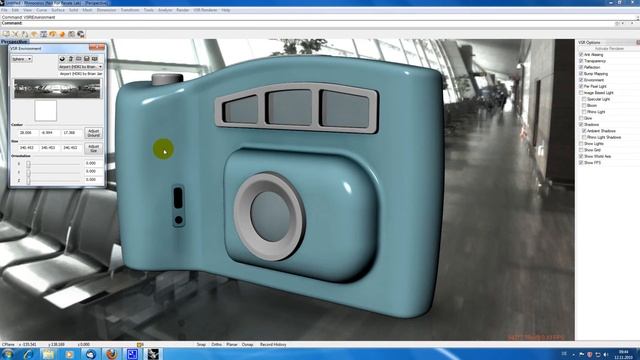Click the Perspective viewport title
640x360 pixels.
pyautogui.click(x=14, y=42)
